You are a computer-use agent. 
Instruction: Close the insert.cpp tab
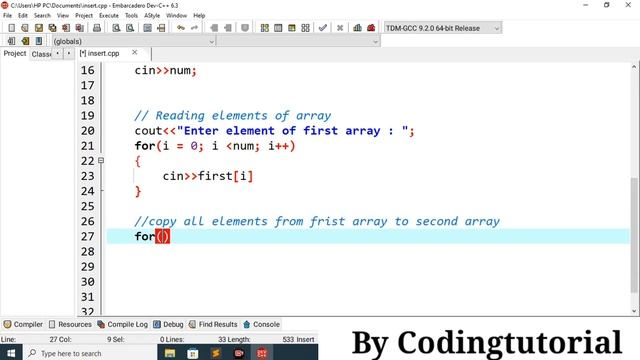click(x=134, y=53)
